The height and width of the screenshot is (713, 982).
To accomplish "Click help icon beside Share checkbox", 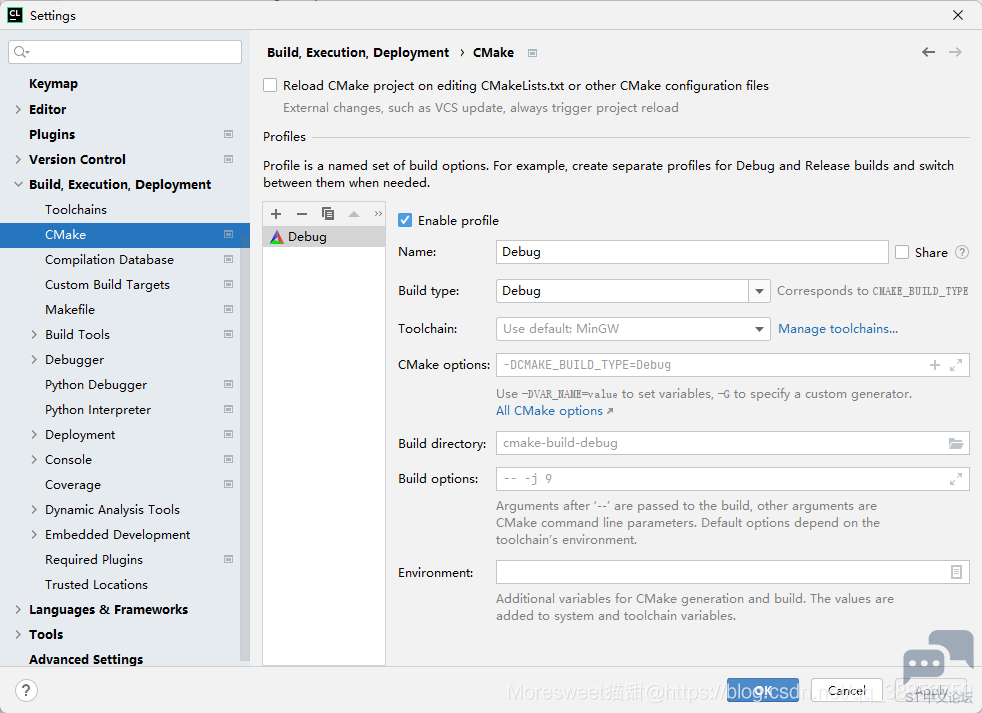I will 962,252.
